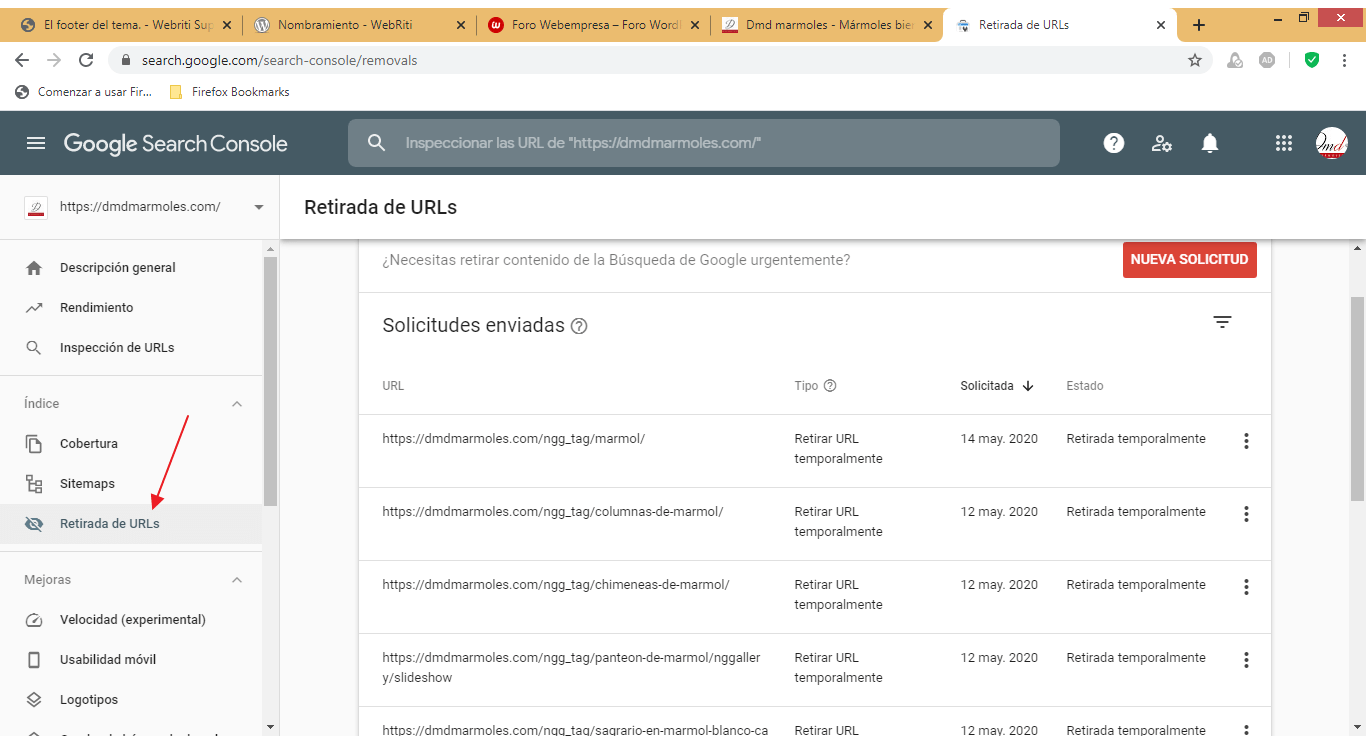Go back to the previous page
1366x736 pixels.
pos(22,60)
